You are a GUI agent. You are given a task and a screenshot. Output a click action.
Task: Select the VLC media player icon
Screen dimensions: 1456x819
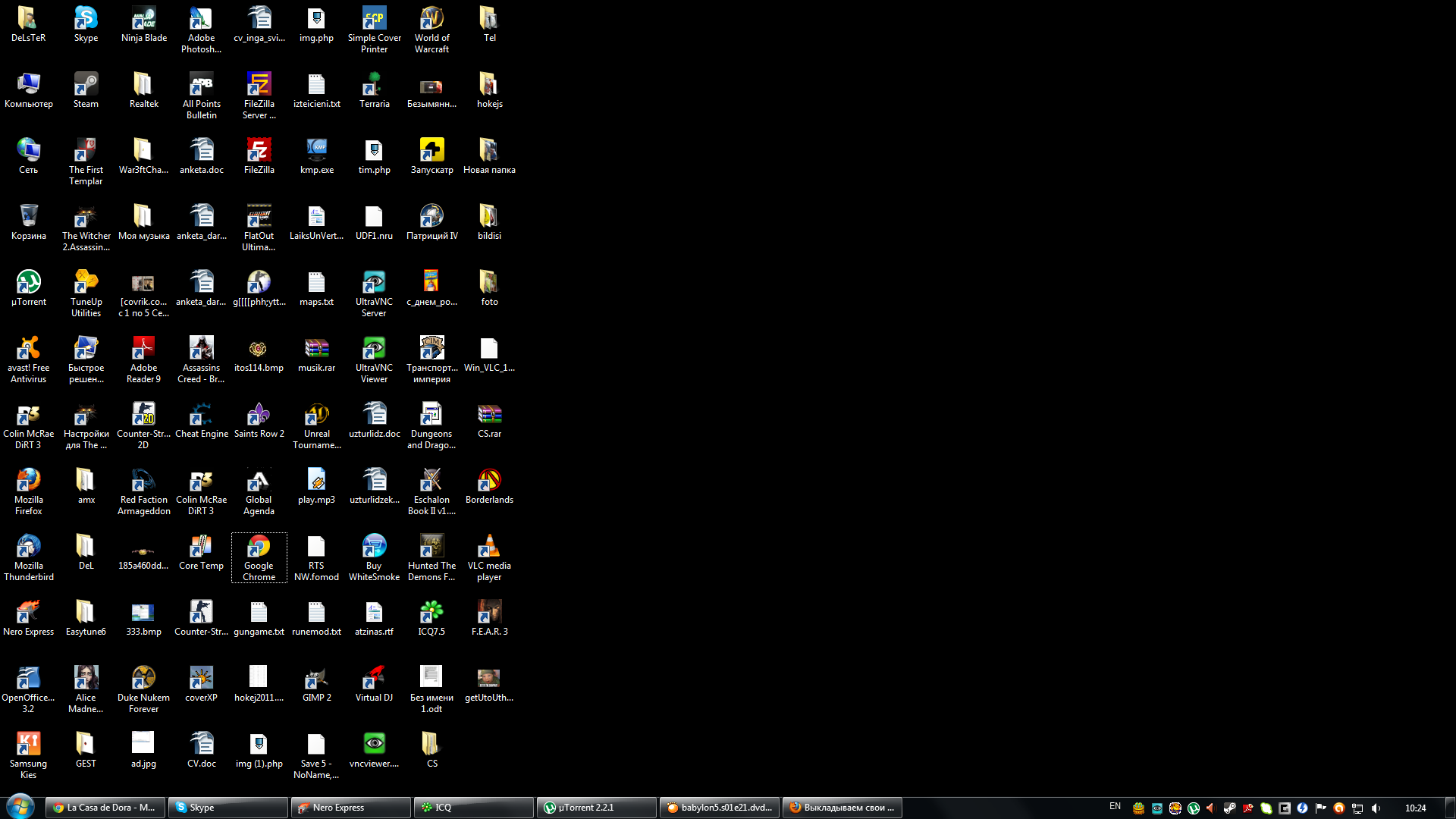click(489, 558)
